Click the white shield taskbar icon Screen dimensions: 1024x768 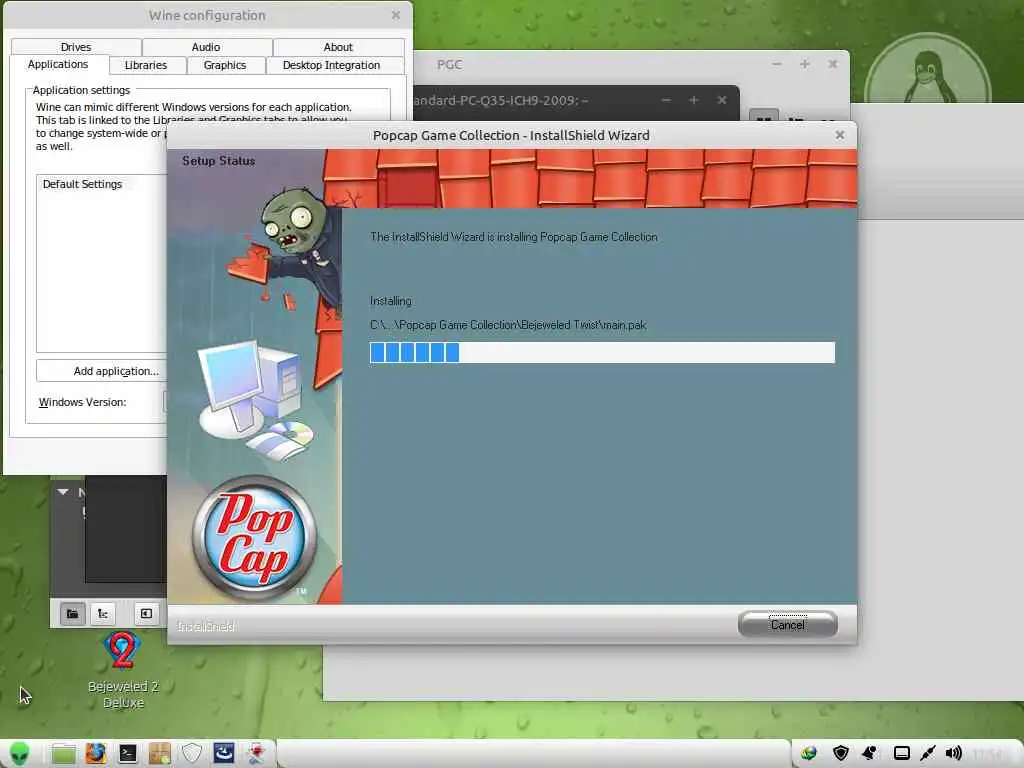(x=191, y=754)
